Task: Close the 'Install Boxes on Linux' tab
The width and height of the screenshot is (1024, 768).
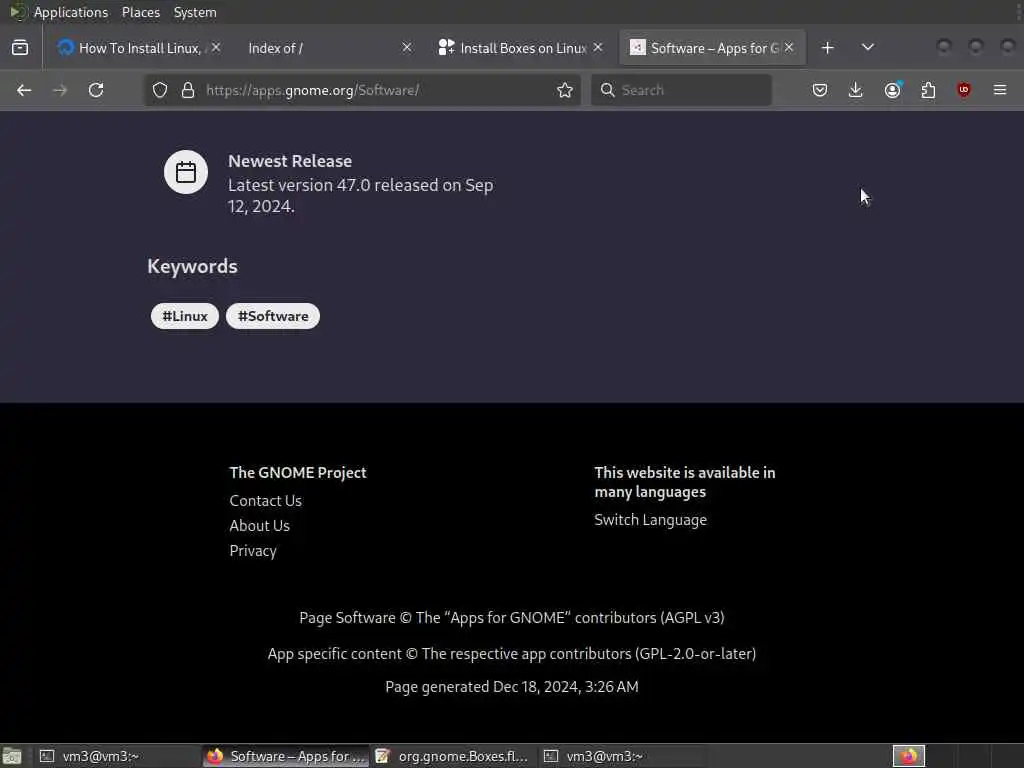Action: click(x=598, y=48)
